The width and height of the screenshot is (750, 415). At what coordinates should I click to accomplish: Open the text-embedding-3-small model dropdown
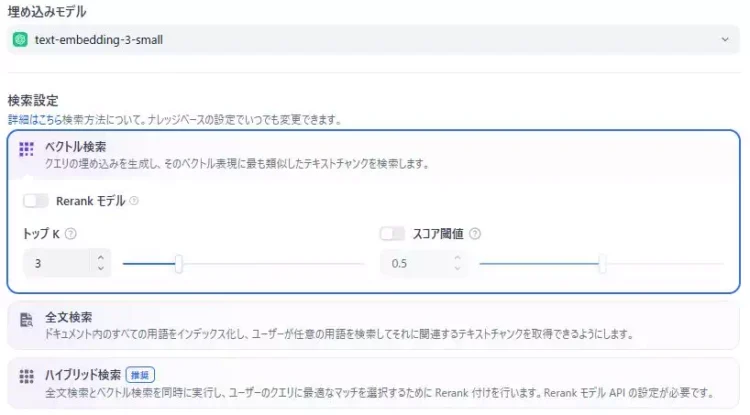(374, 40)
